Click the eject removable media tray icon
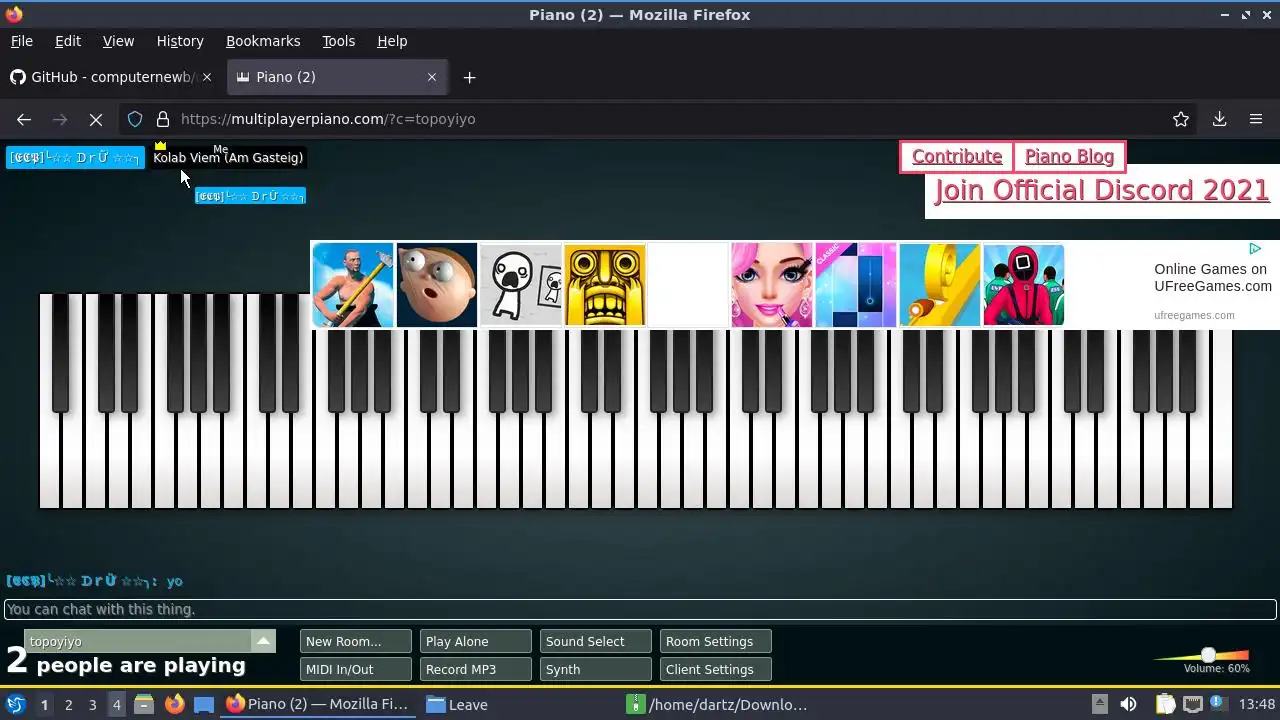This screenshot has width=1280, height=720. [1099, 704]
